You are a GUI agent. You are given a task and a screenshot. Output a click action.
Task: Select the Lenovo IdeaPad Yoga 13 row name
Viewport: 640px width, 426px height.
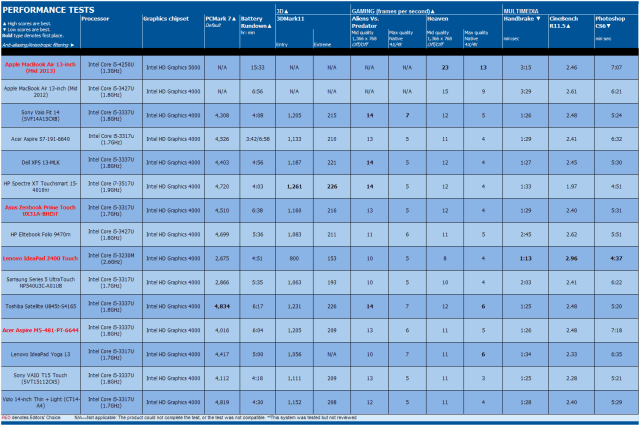click(40, 354)
